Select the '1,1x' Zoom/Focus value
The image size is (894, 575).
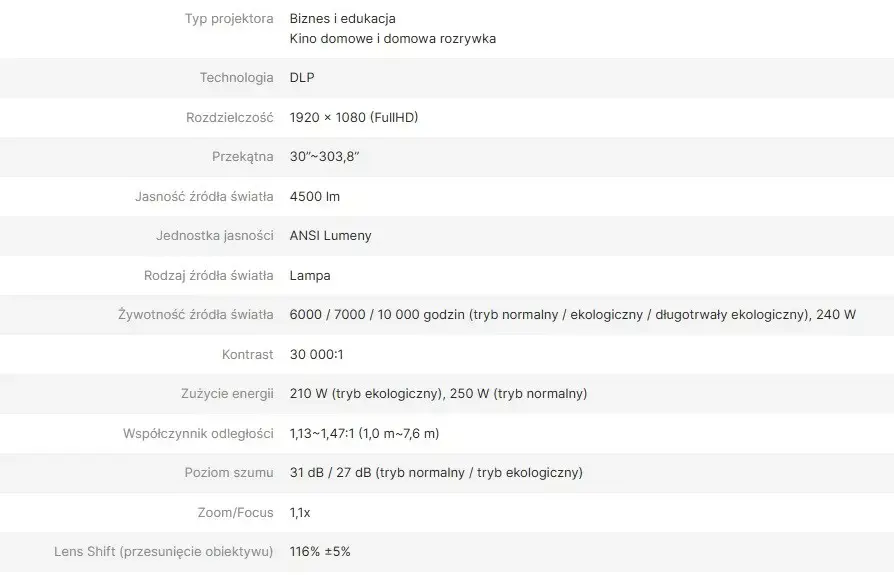(300, 513)
